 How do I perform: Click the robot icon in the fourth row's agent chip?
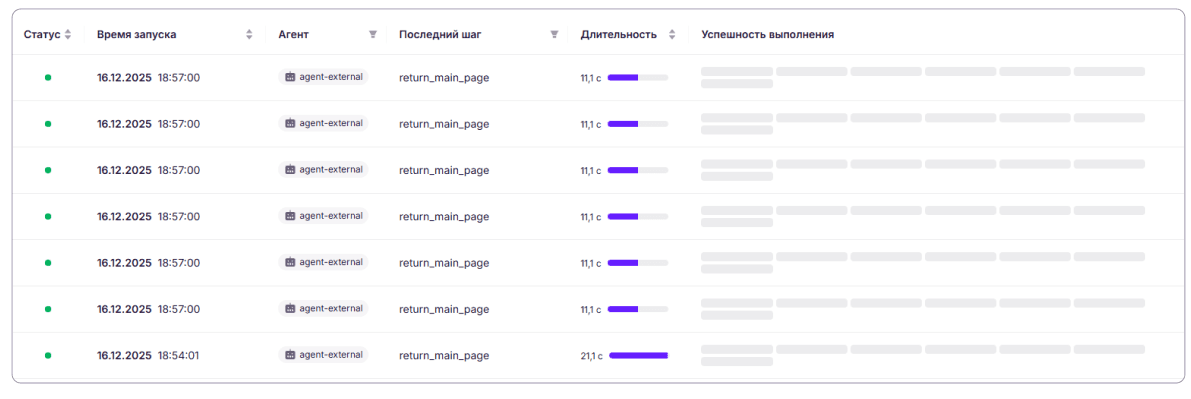[x=289, y=216]
